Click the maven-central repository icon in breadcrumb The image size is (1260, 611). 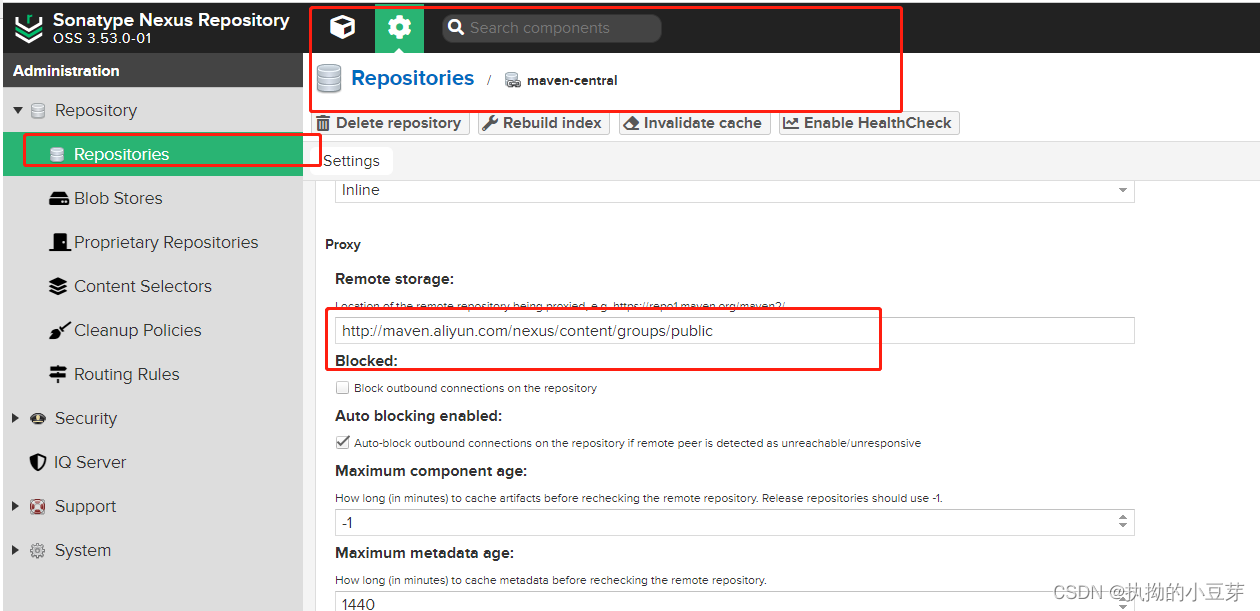[x=513, y=80]
